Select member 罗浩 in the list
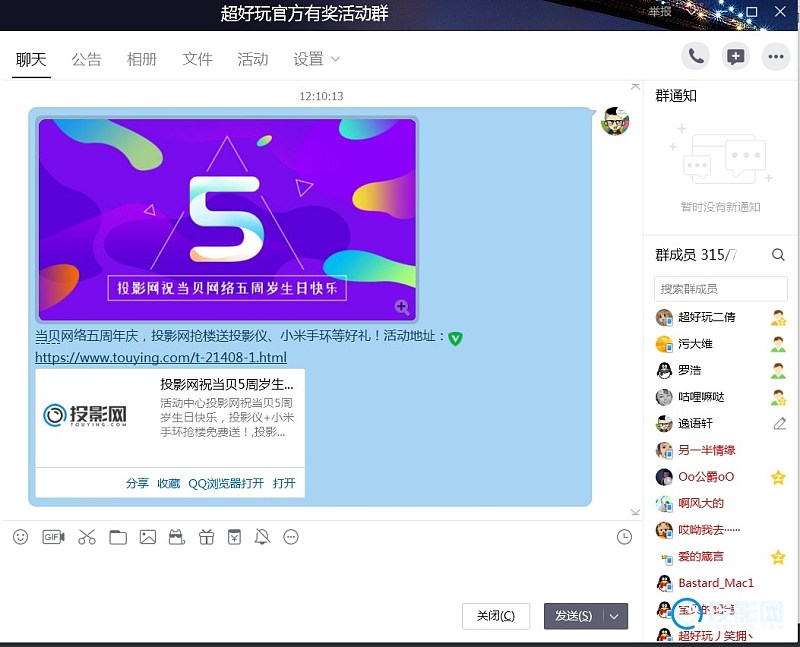The height and width of the screenshot is (647, 800). tap(689, 370)
